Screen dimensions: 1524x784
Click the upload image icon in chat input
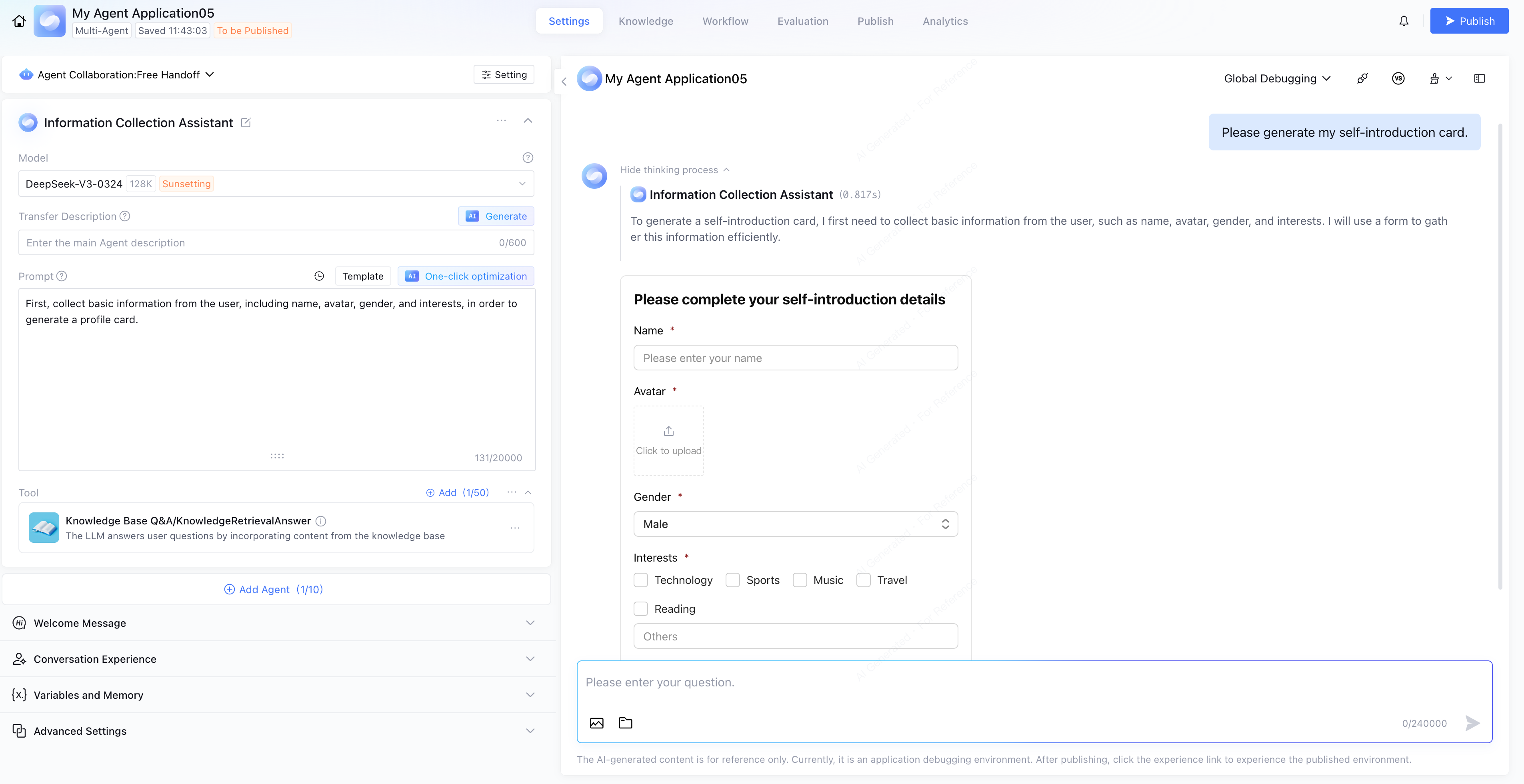(x=596, y=723)
